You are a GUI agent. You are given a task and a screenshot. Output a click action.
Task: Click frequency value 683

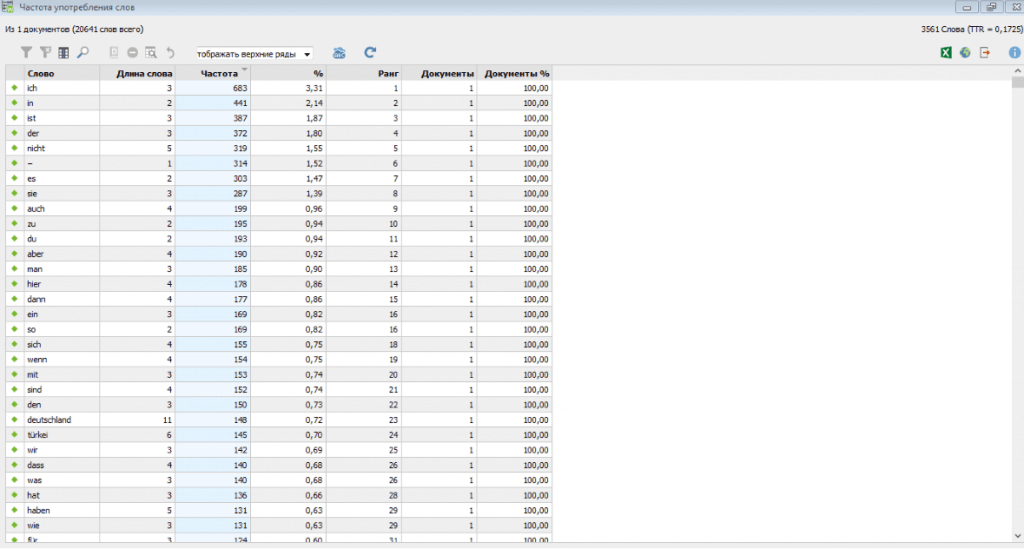(240, 87)
